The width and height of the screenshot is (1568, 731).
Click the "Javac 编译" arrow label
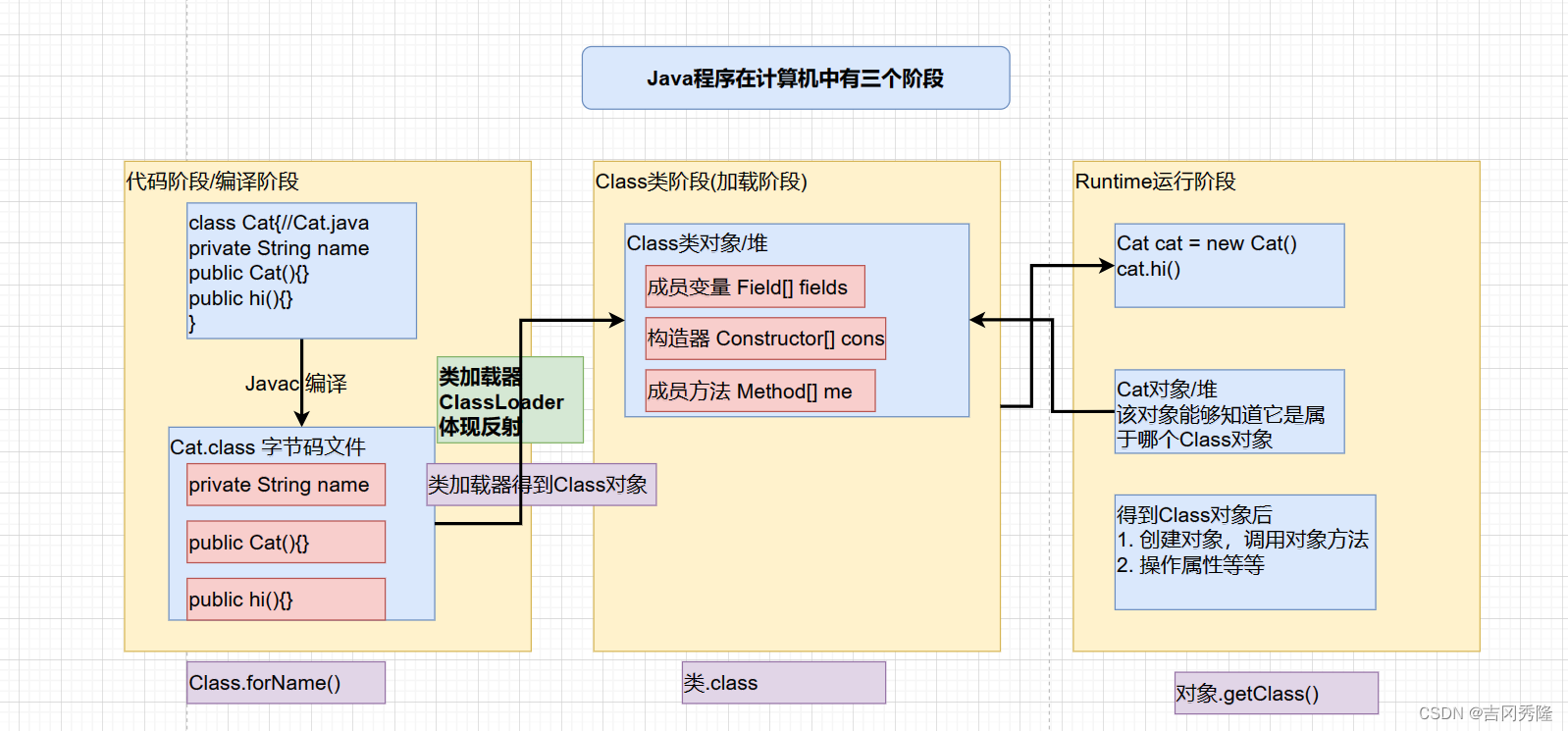(295, 384)
